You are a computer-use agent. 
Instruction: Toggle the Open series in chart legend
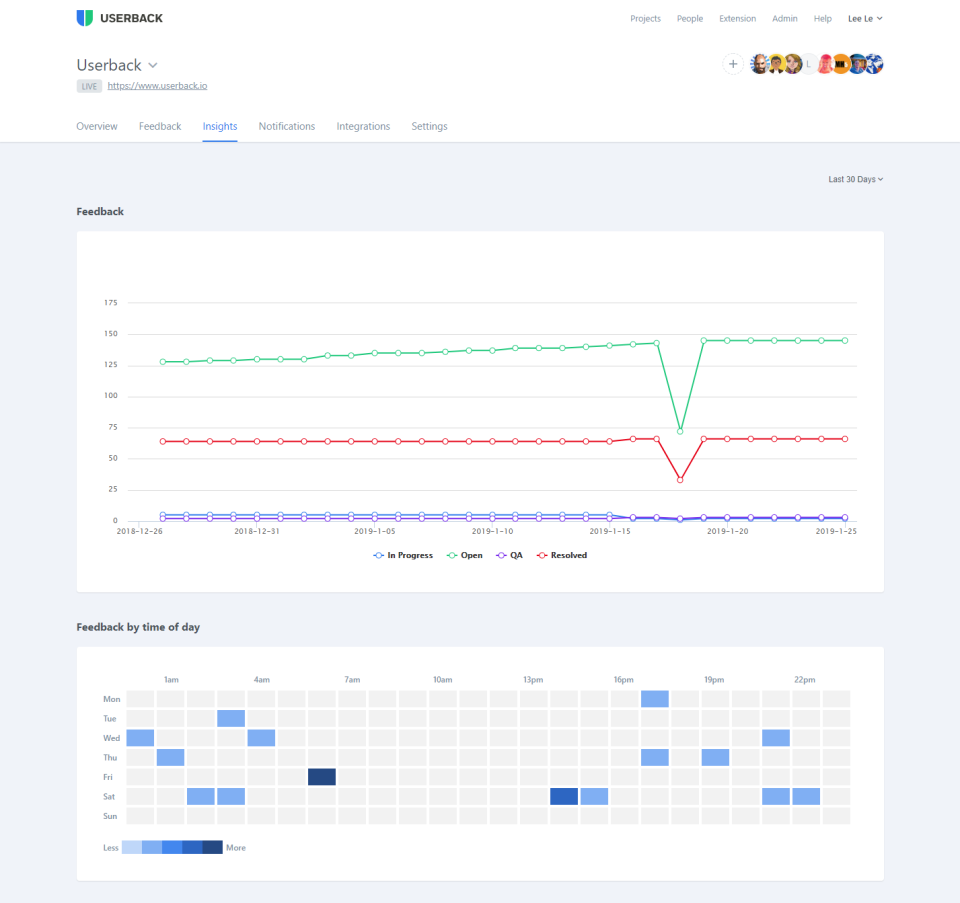pyautogui.click(x=464, y=555)
